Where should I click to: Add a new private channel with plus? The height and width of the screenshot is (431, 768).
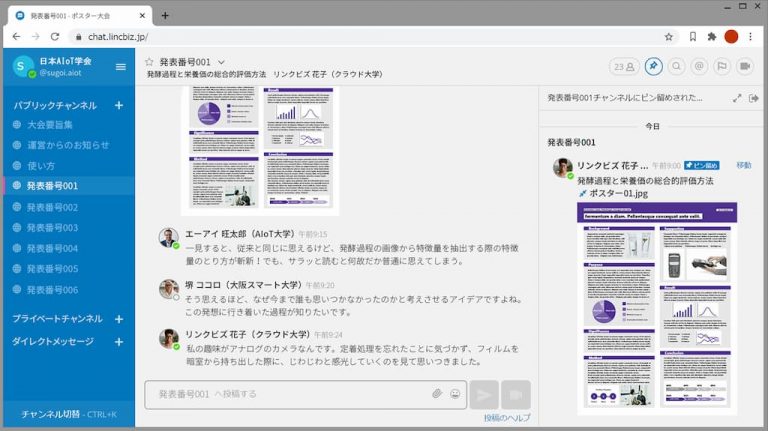[x=119, y=319]
